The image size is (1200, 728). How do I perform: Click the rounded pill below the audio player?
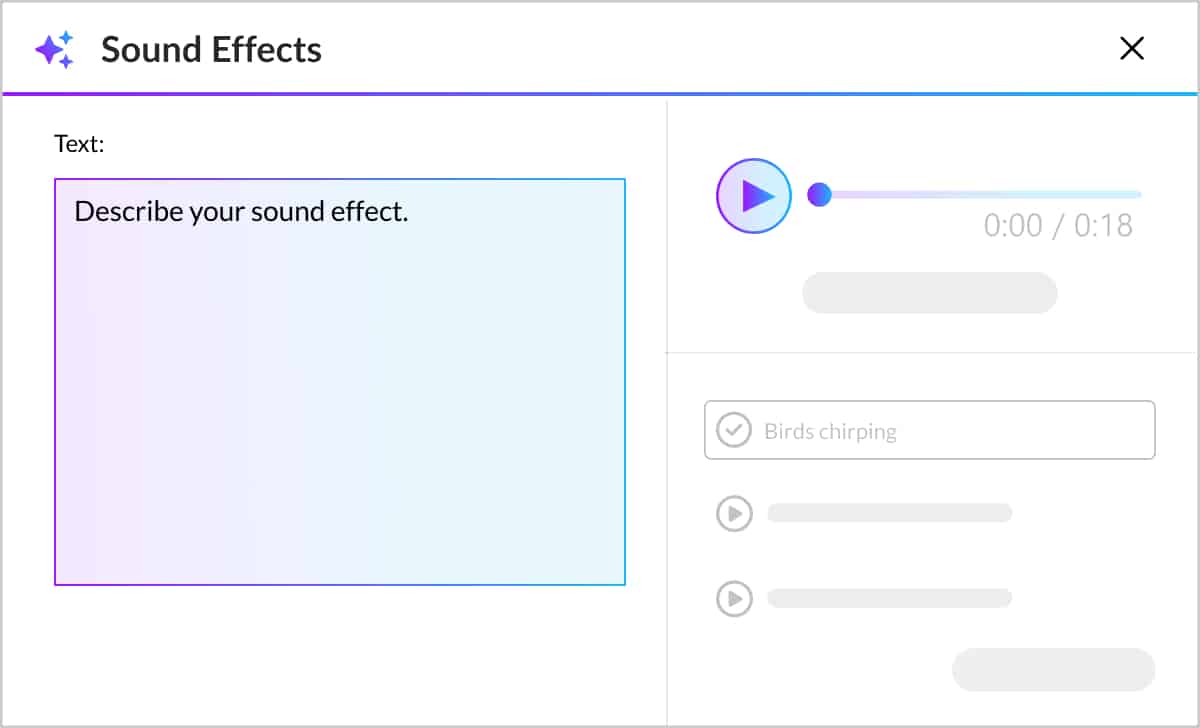click(928, 292)
